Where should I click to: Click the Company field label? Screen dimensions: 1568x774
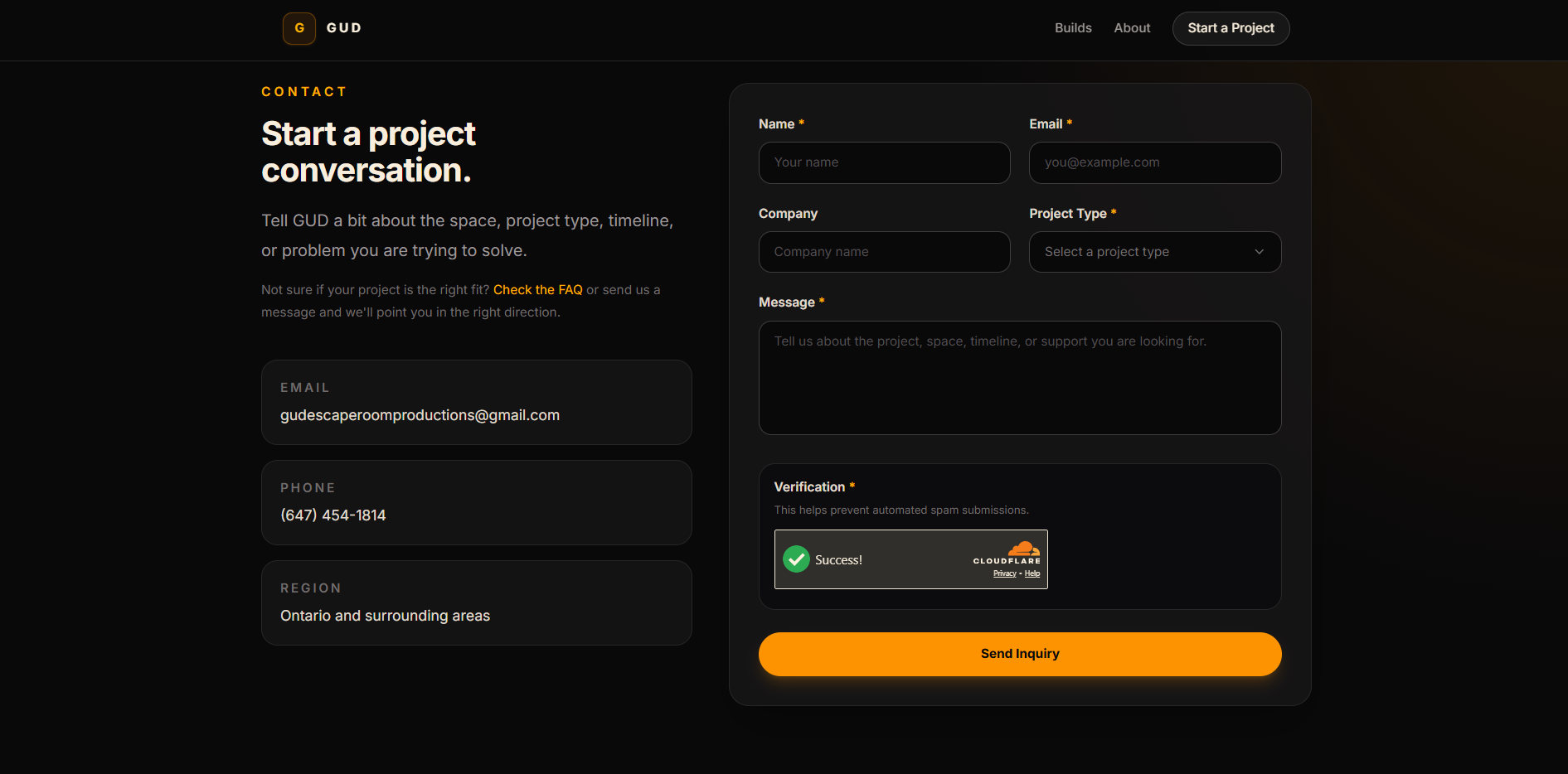pyautogui.click(x=788, y=214)
